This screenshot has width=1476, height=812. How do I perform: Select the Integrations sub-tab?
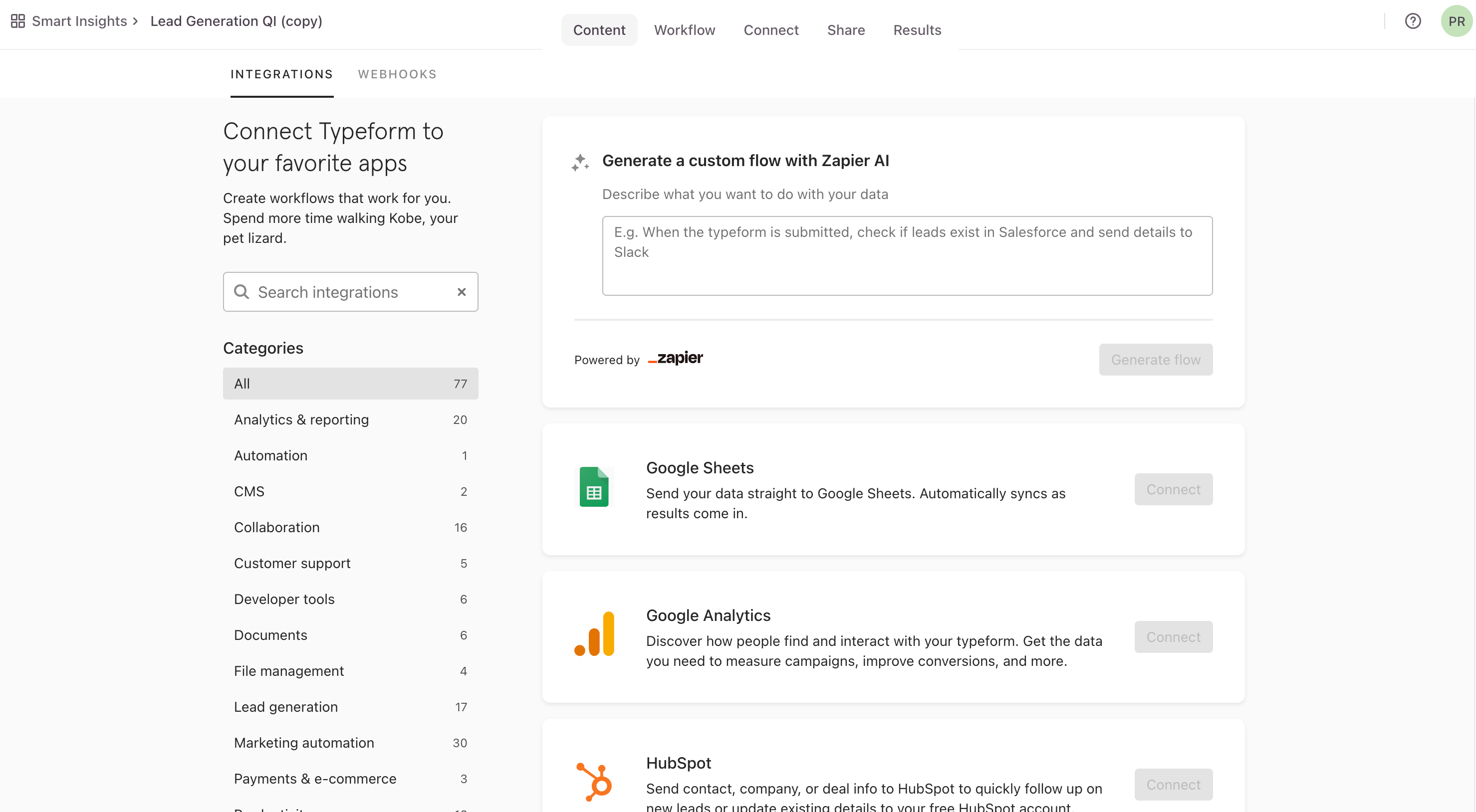281,74
